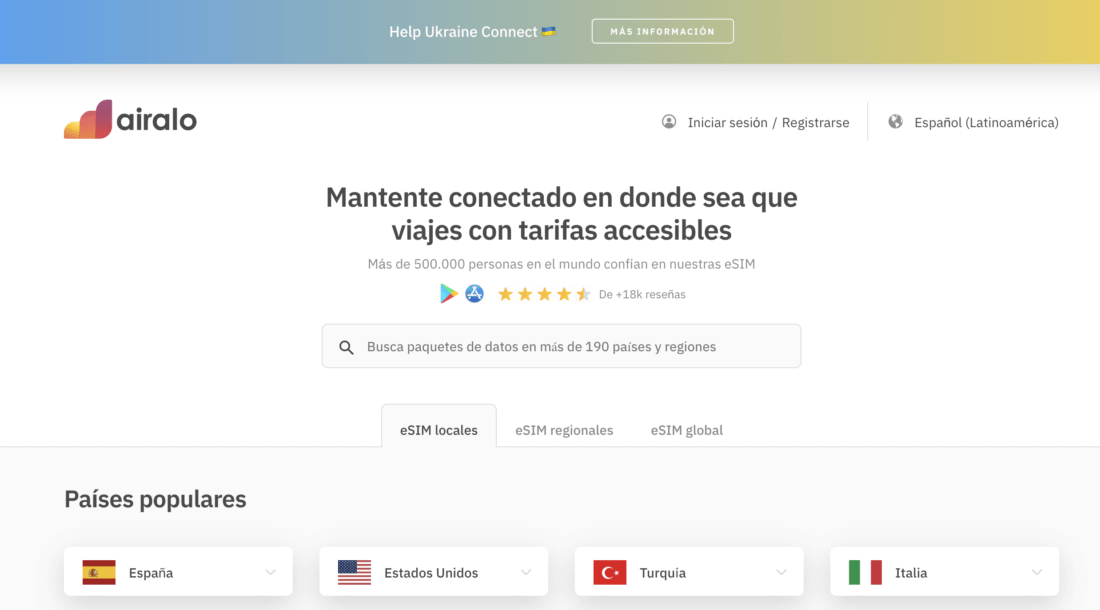Switch to the eSIM global tab
The height and width of the screenshot is (610, 1100).
[687, 430]
